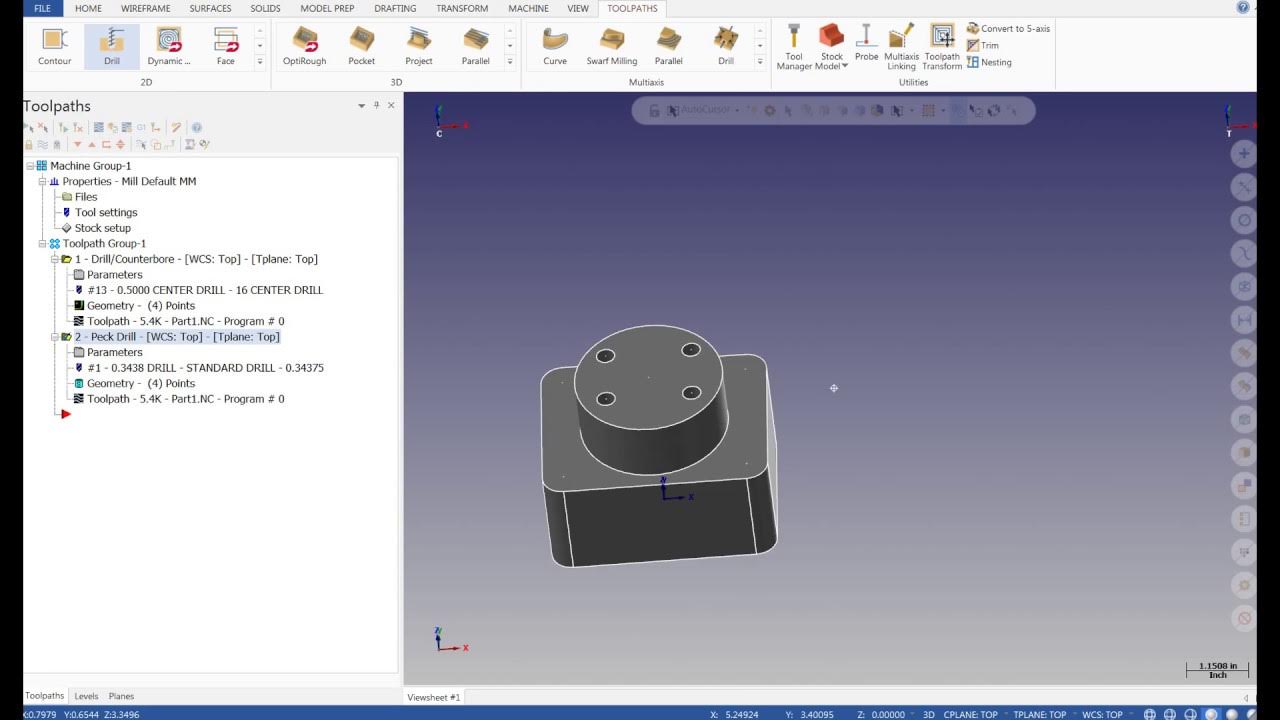Choose the Dynamic Mill toolpath
This screenshot has width=1280, height=720.
pos(169,46)
